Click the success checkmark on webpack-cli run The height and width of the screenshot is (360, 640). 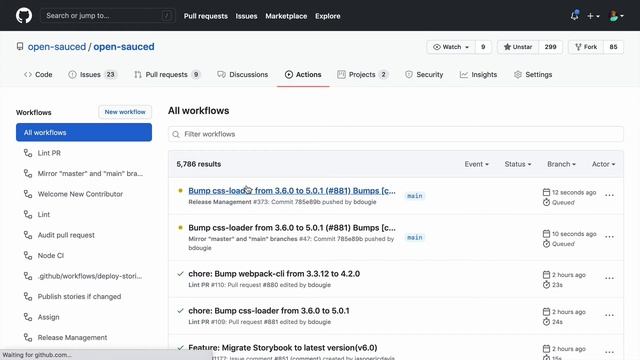coord(180,273)
